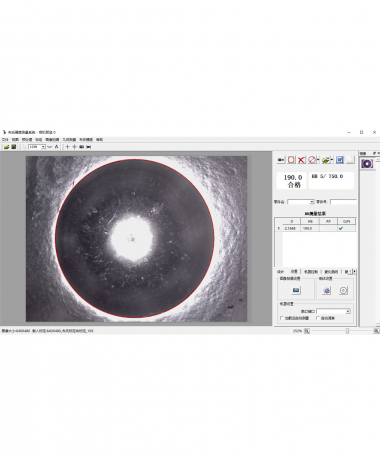
Task: Open the fourth menu in menu bar
Action: pos(39,140)
